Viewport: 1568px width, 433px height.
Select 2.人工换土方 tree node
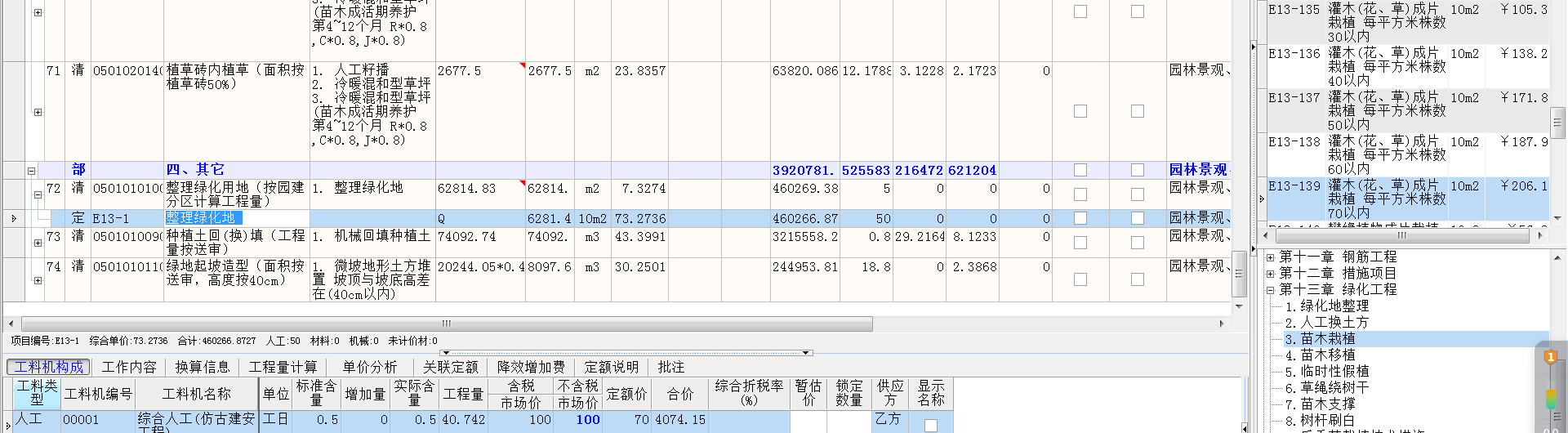tap(1327, 323)
